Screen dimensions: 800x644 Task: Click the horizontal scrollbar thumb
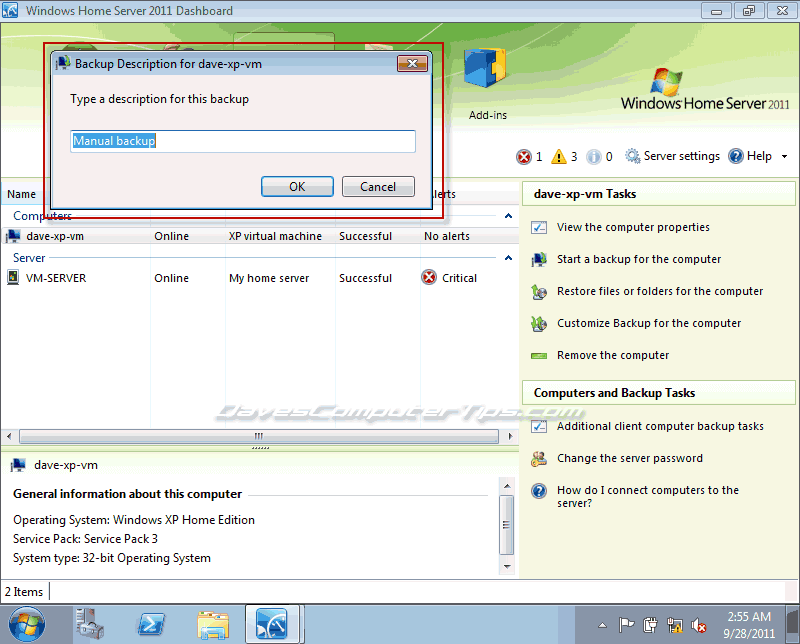[259, 436]
